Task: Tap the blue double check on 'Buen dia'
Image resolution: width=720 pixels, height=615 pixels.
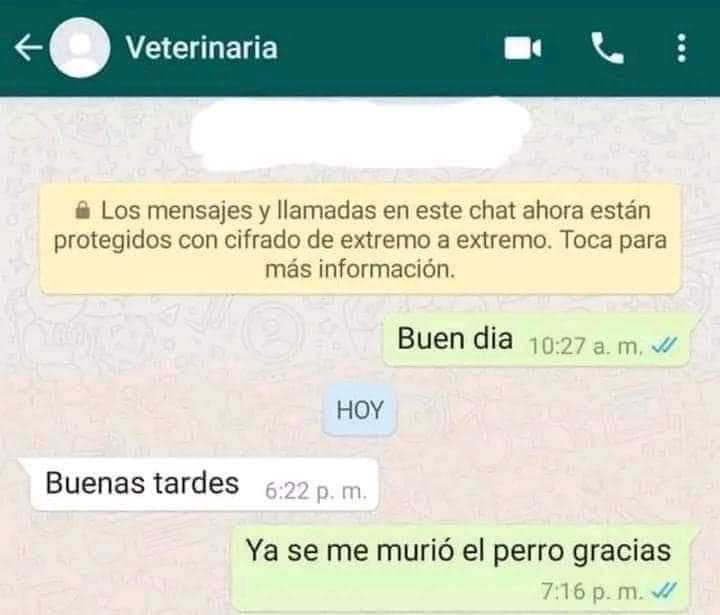Action: tap(664, 345)
